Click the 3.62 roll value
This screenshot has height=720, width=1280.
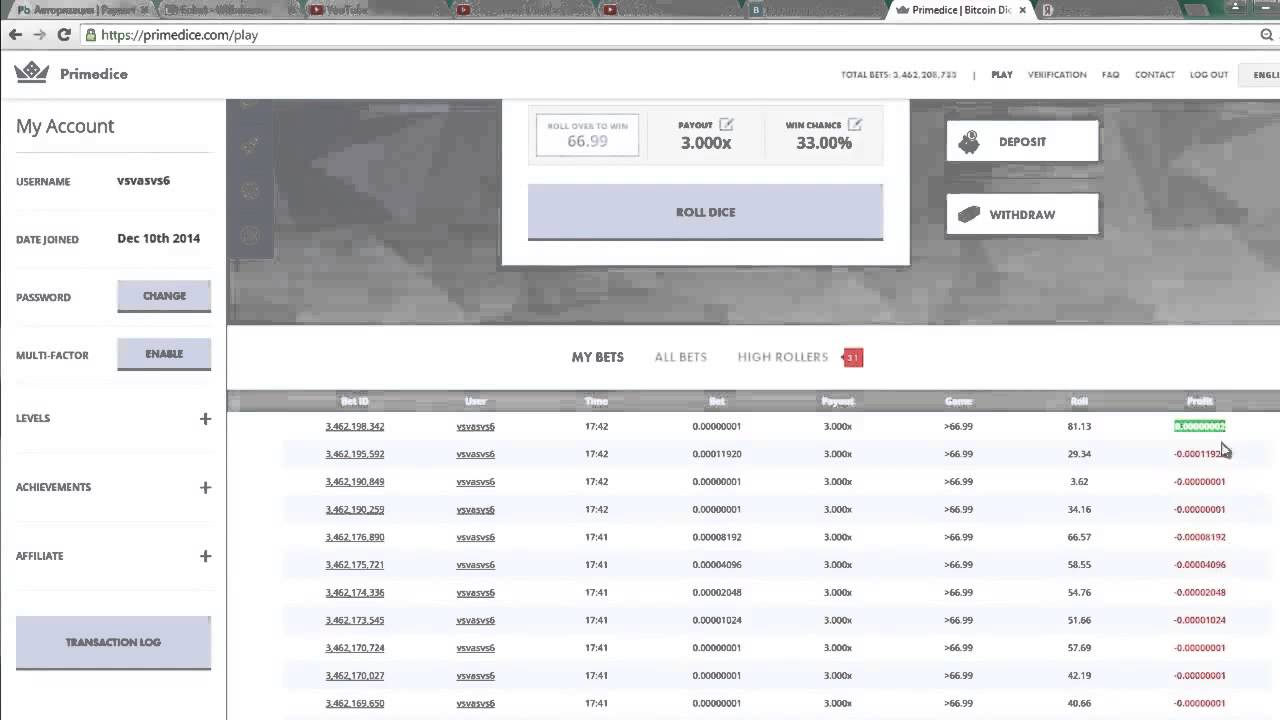click(x=1079, y=482)
